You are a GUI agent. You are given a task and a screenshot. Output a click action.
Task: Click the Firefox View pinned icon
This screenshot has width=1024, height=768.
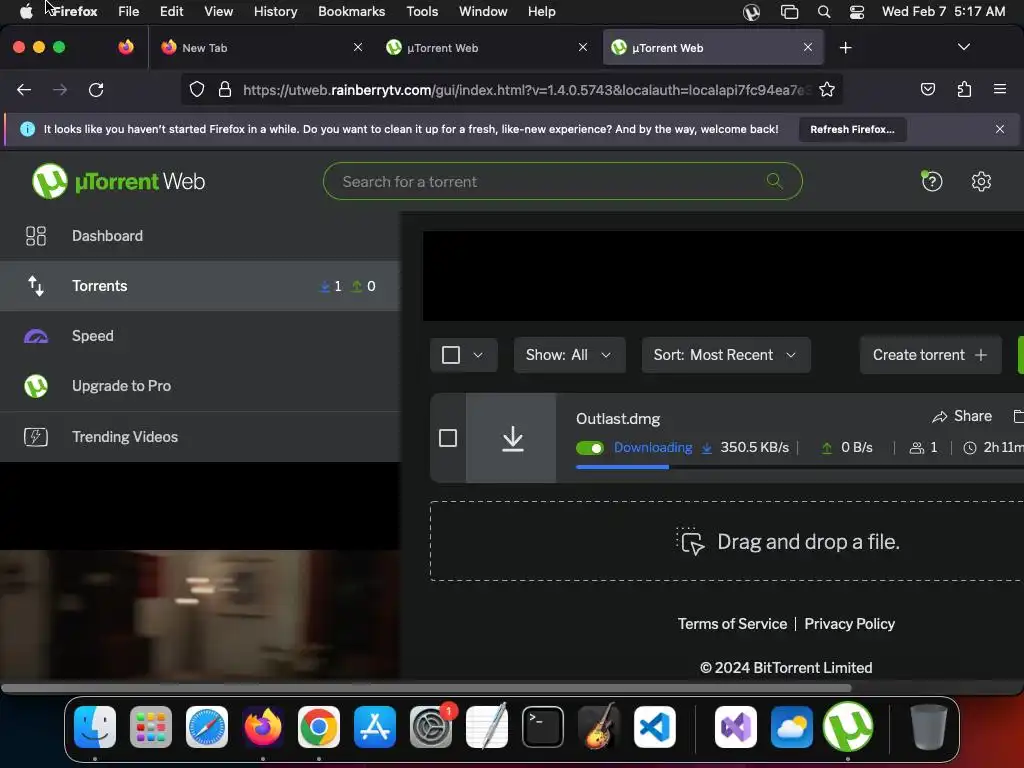click(x=126, y=47)
